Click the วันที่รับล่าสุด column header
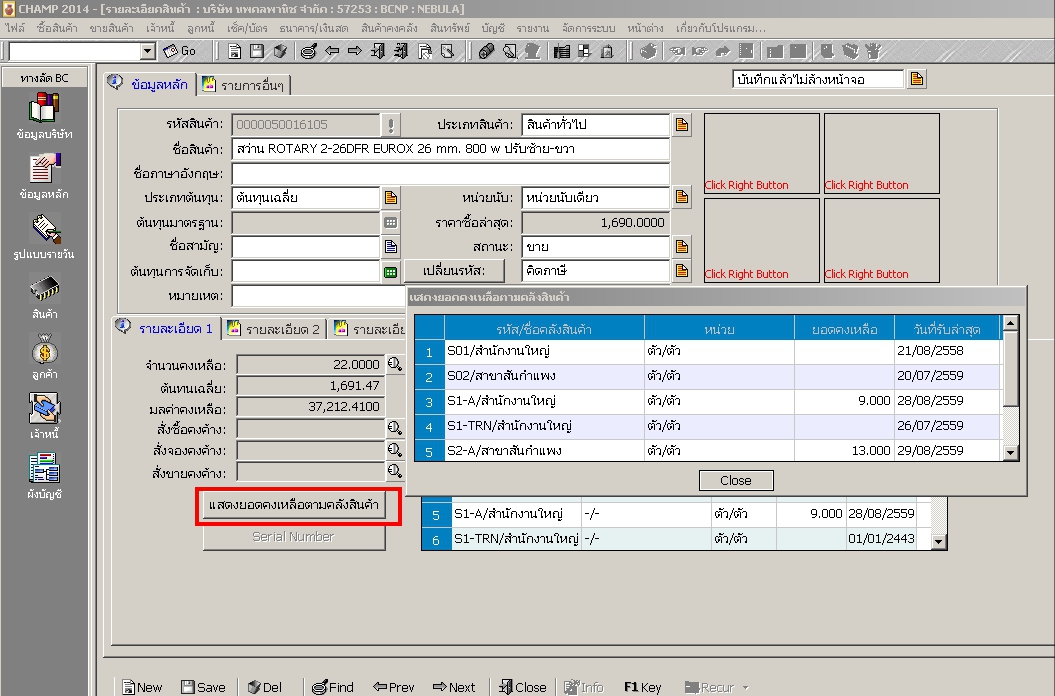The height and width of the screenshot is (696, 1055). point(947,329)
